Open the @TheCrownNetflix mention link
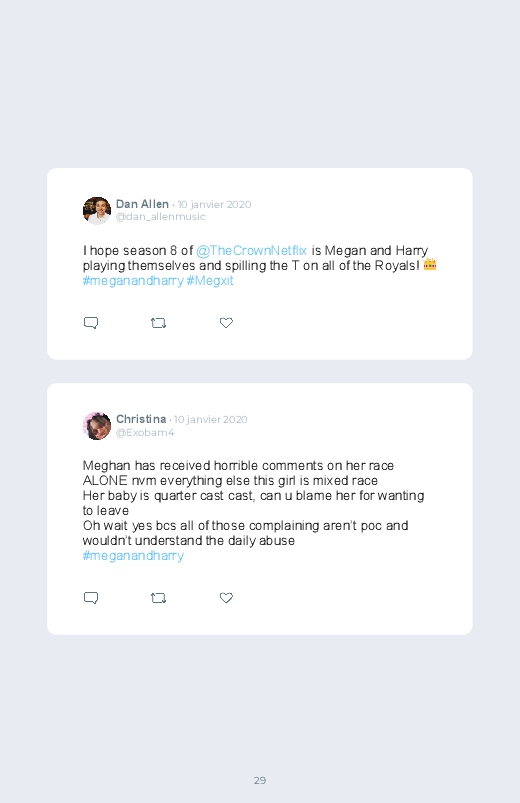This screenshot has width=520, height=803. point(252,250)
